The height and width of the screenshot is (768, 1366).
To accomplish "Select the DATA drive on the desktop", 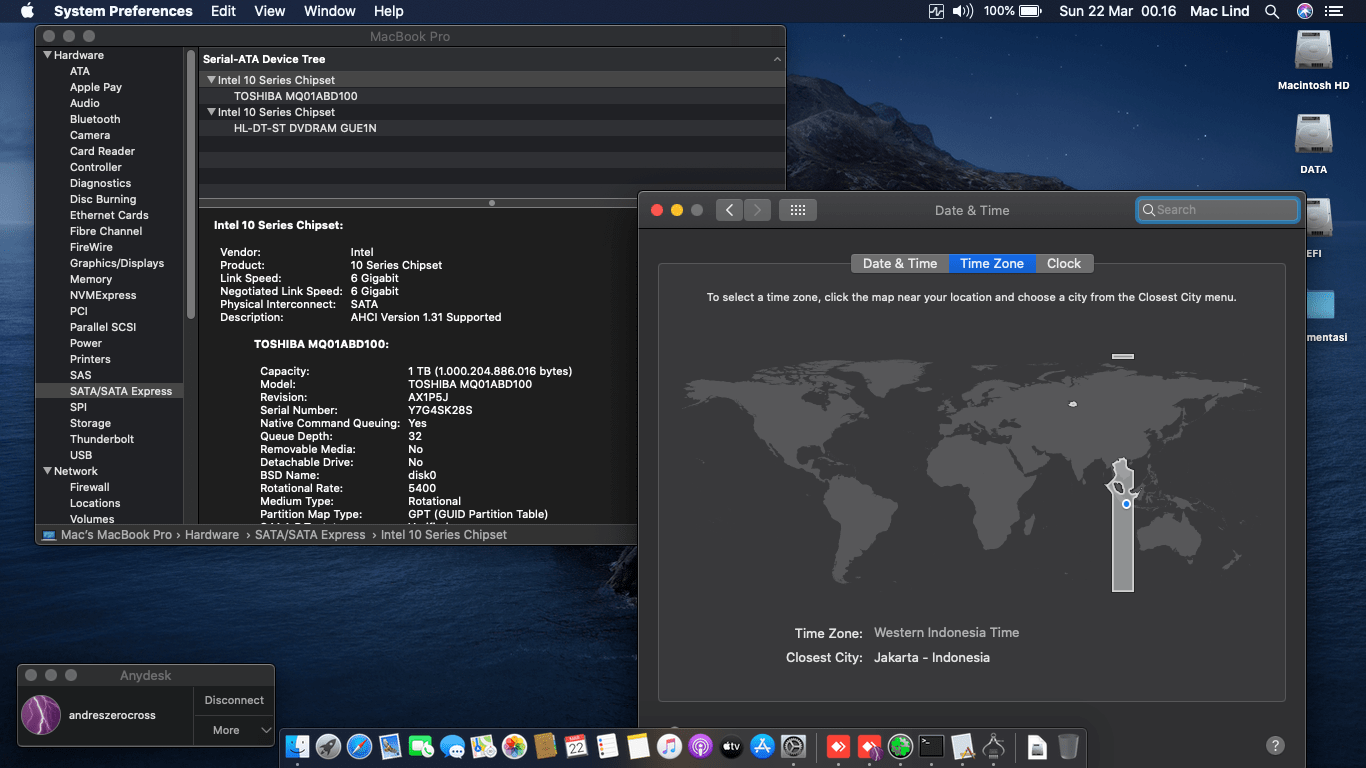I will click(x=1313, y=145).
